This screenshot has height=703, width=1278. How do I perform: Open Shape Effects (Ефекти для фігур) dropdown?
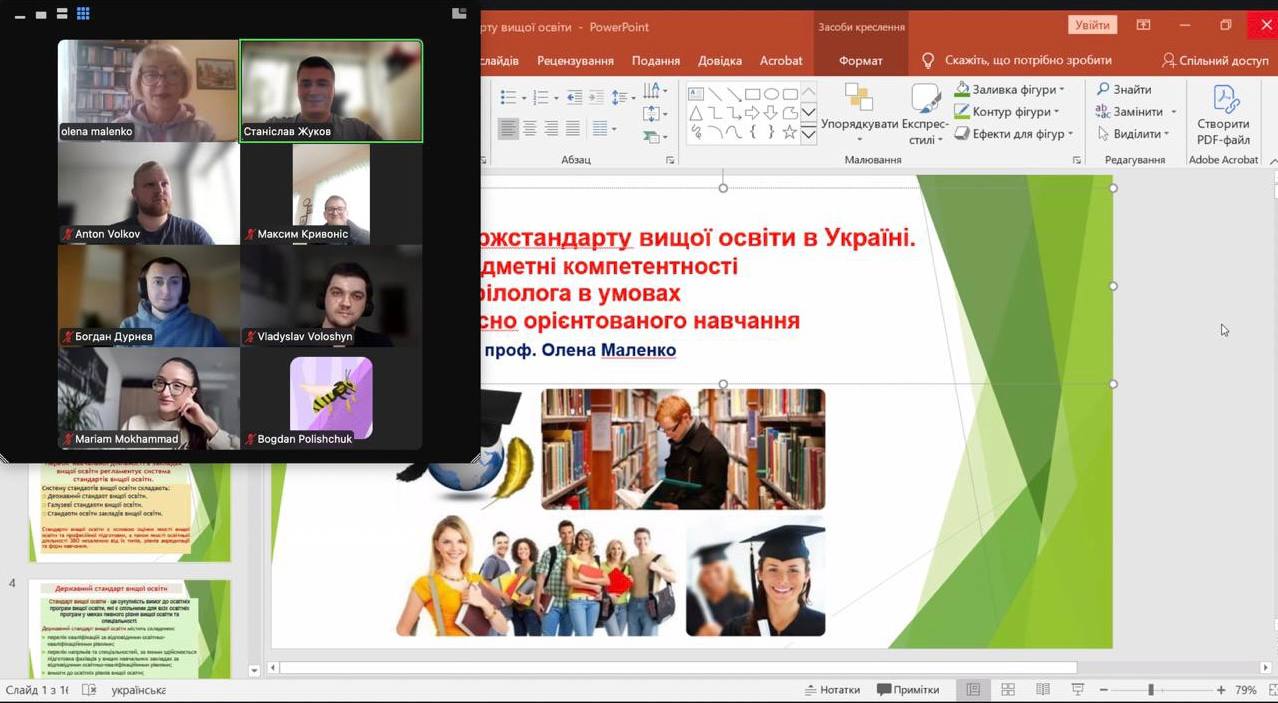point(1070,134)
